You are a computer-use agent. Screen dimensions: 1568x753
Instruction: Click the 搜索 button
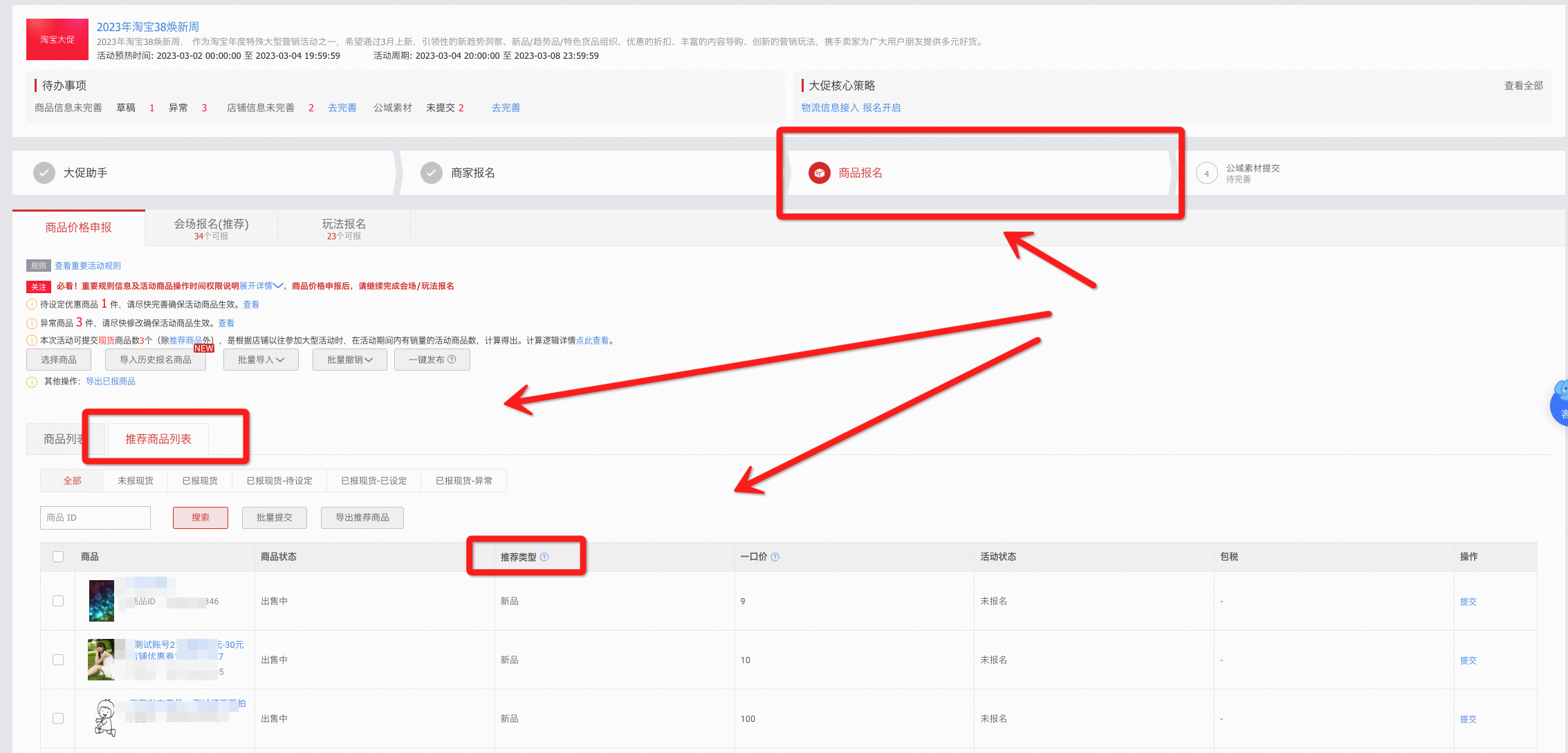coord(201,517)
